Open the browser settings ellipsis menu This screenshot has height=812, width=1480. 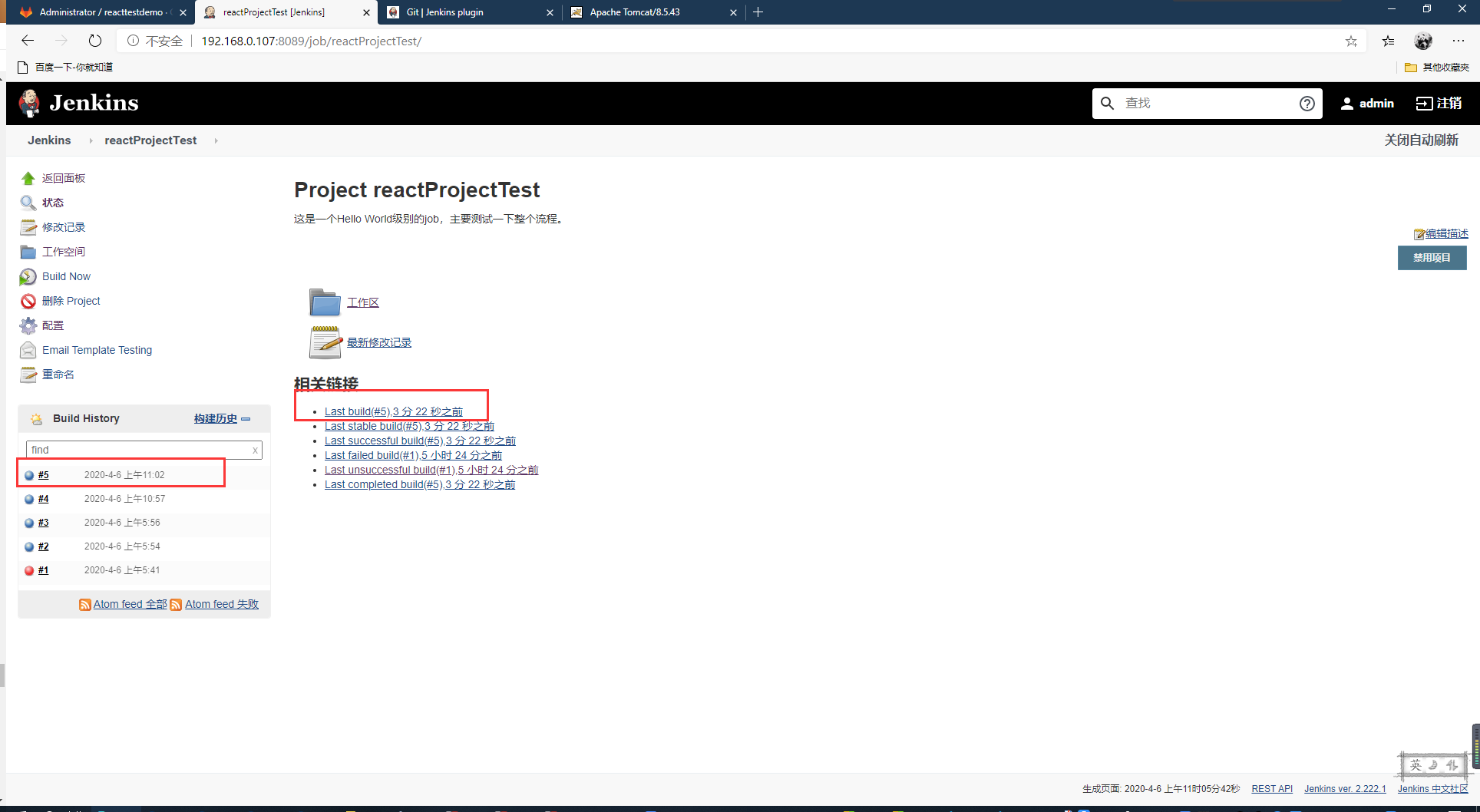(x=1459, y=41)
